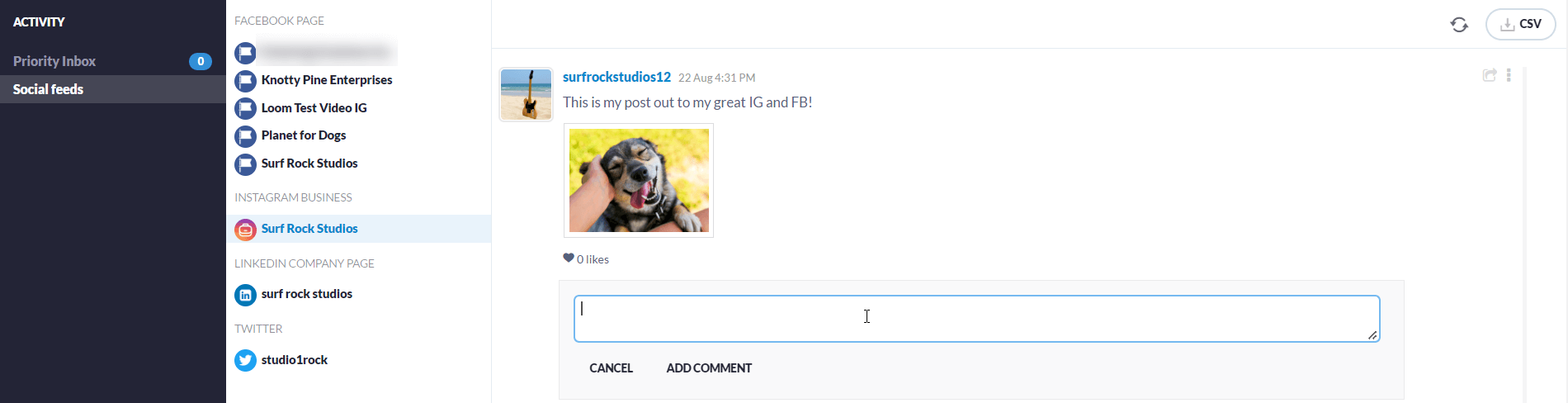Open the surfrockstudios12 profile link

(x=616, y=77)
